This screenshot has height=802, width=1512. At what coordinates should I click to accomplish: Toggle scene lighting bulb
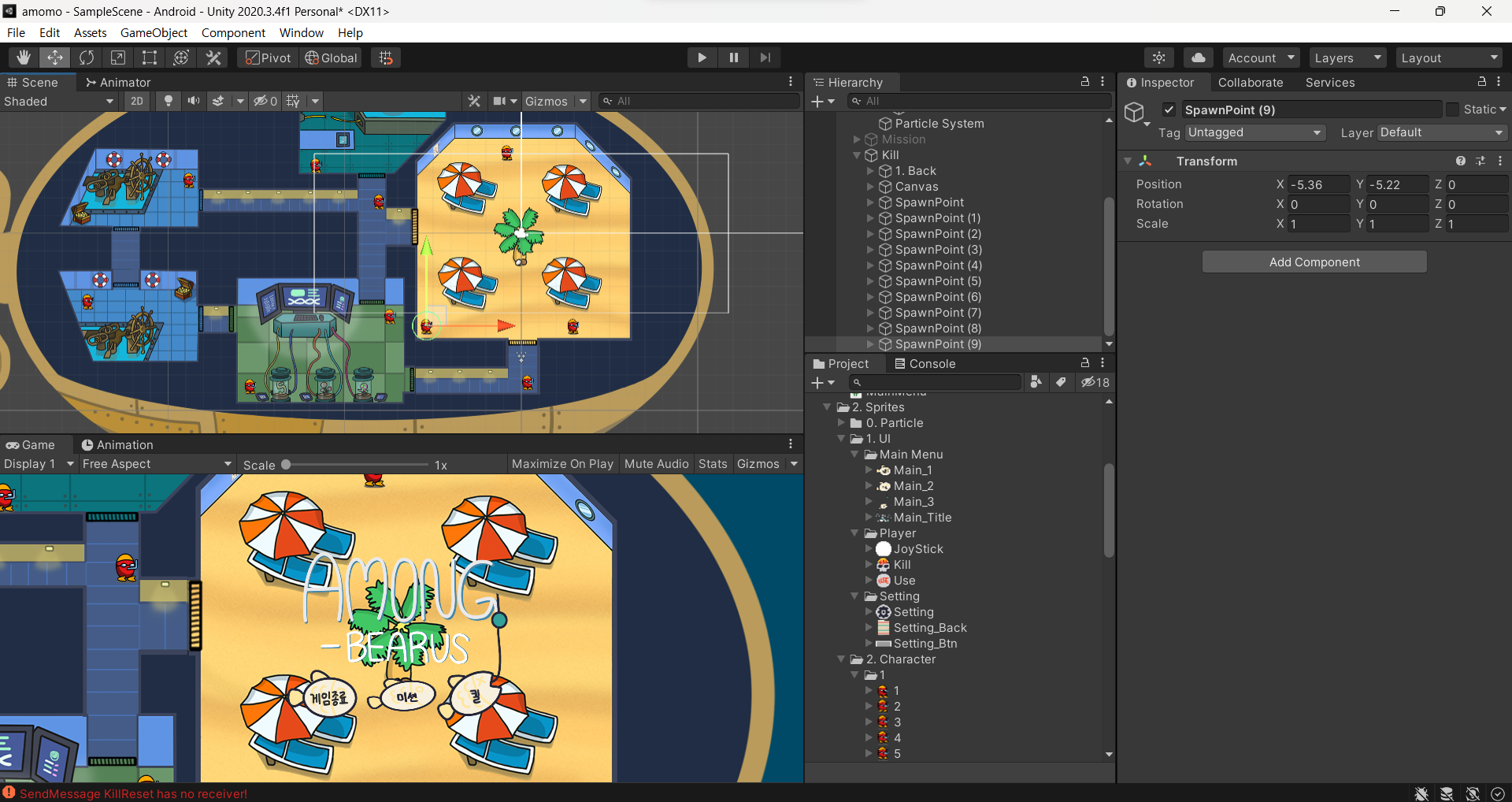coord(168,101)
